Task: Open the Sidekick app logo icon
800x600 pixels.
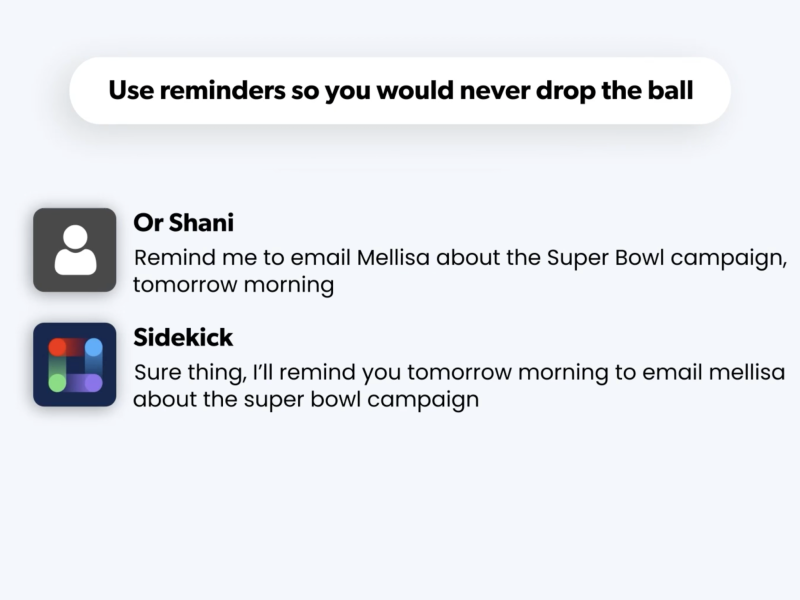Action: 74,364
